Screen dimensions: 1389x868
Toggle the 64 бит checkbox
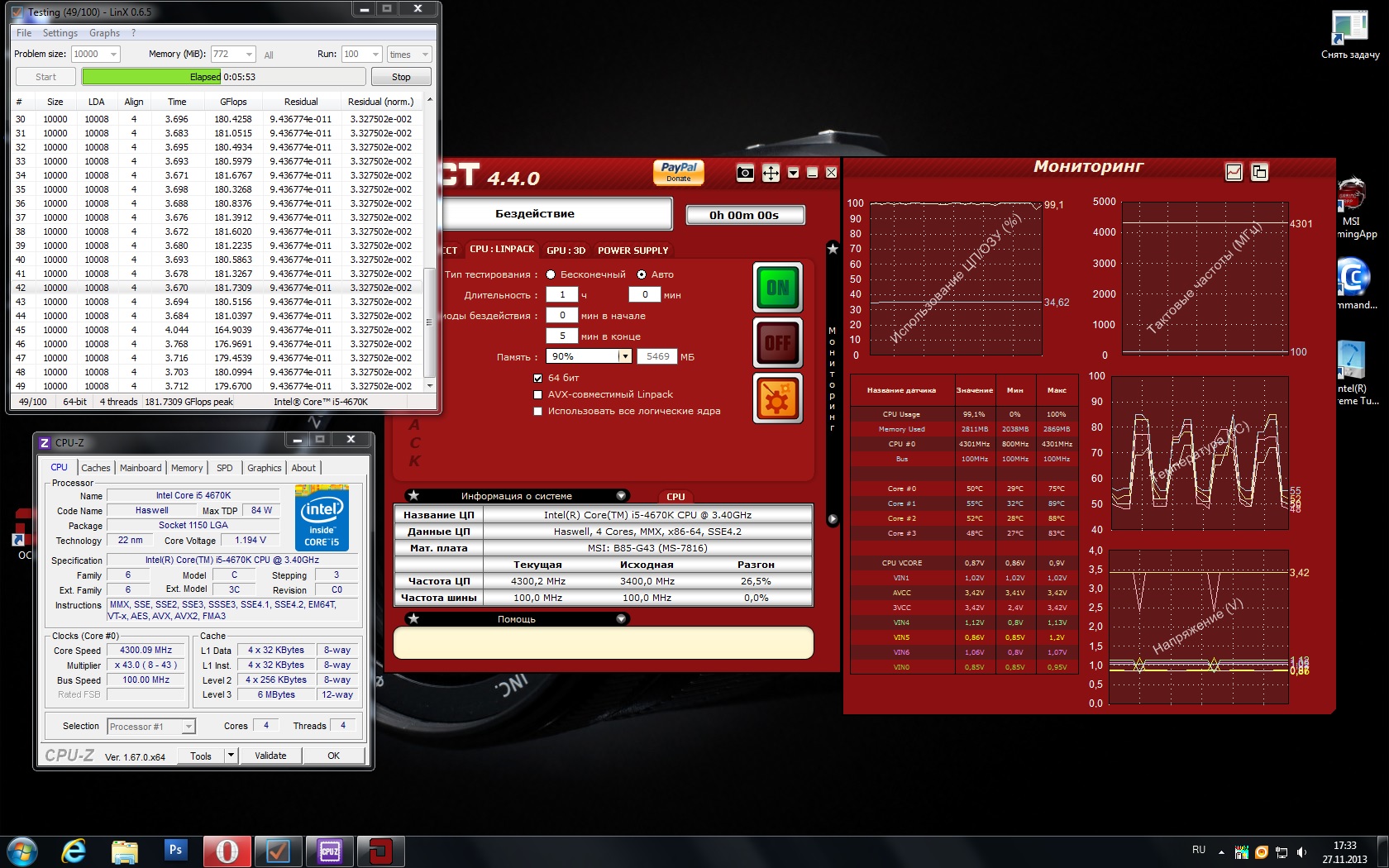click(x=538, y=378)
